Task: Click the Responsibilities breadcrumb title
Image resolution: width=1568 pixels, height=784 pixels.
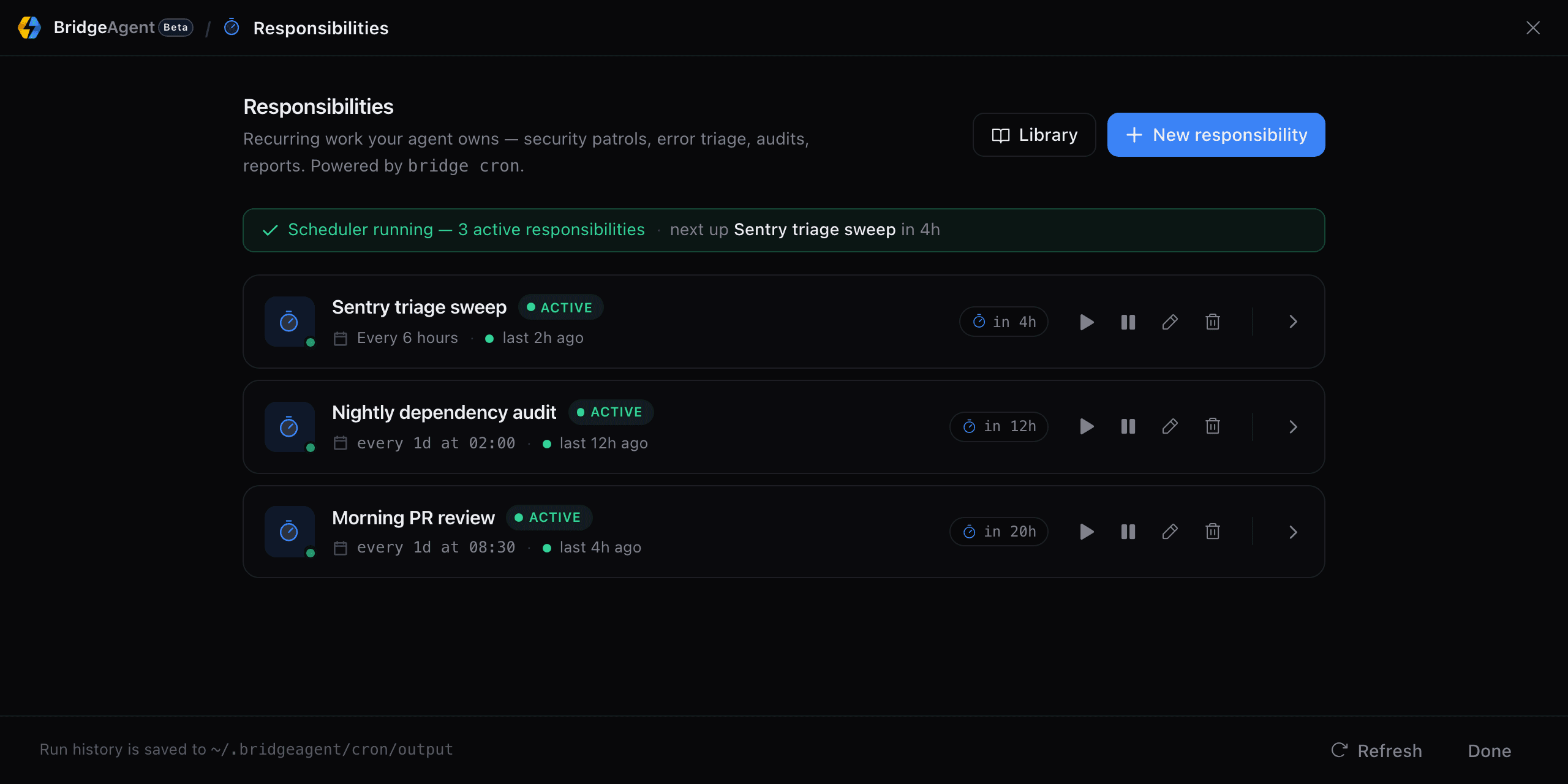Action: [x=321, y=28]
